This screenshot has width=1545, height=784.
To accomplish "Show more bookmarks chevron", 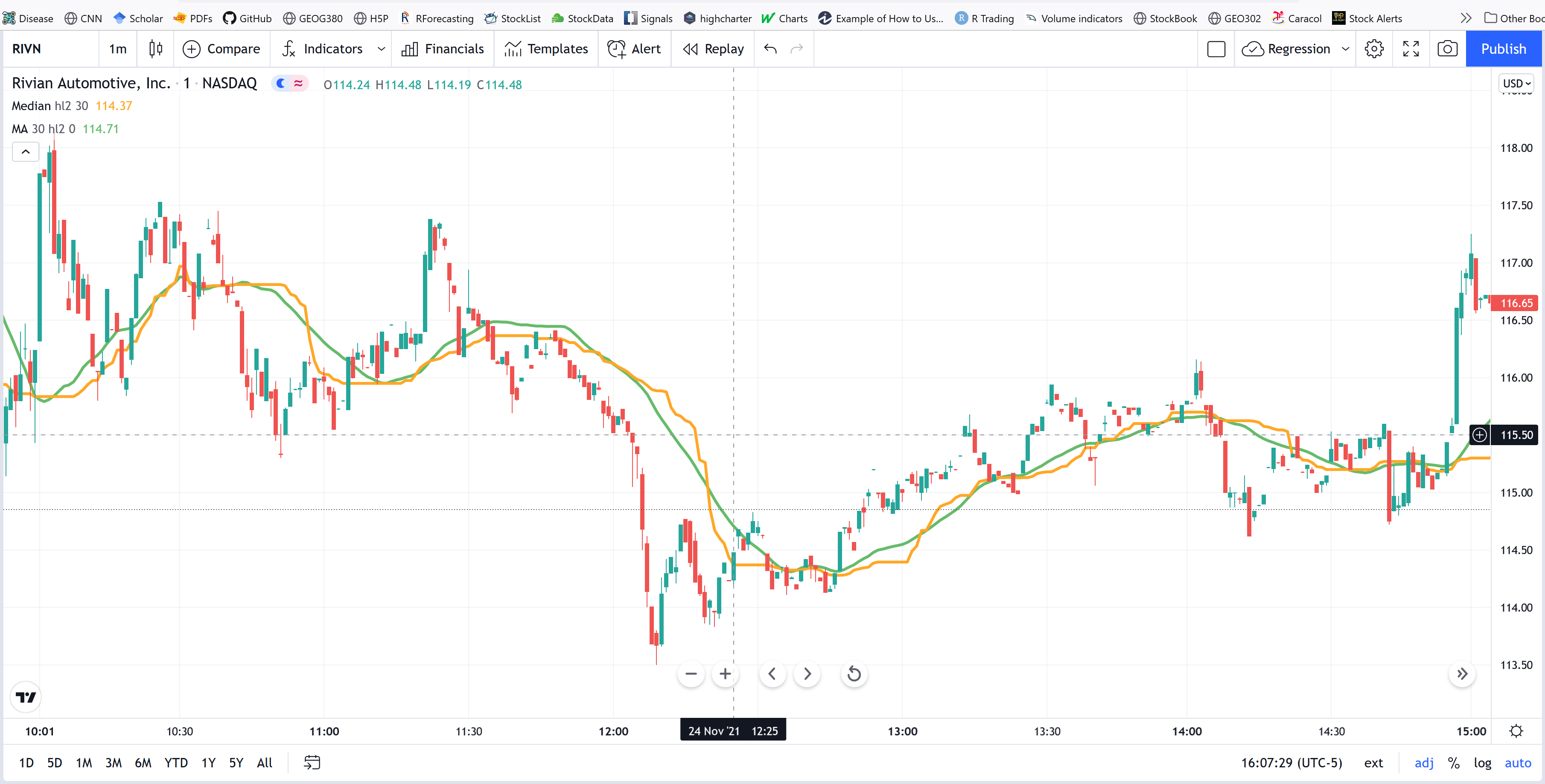I will (x=1465, y=18).
